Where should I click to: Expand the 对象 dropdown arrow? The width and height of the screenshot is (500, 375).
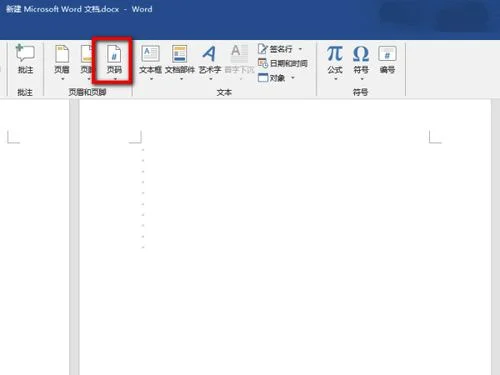pyautogui.click(x=293, y=78)
